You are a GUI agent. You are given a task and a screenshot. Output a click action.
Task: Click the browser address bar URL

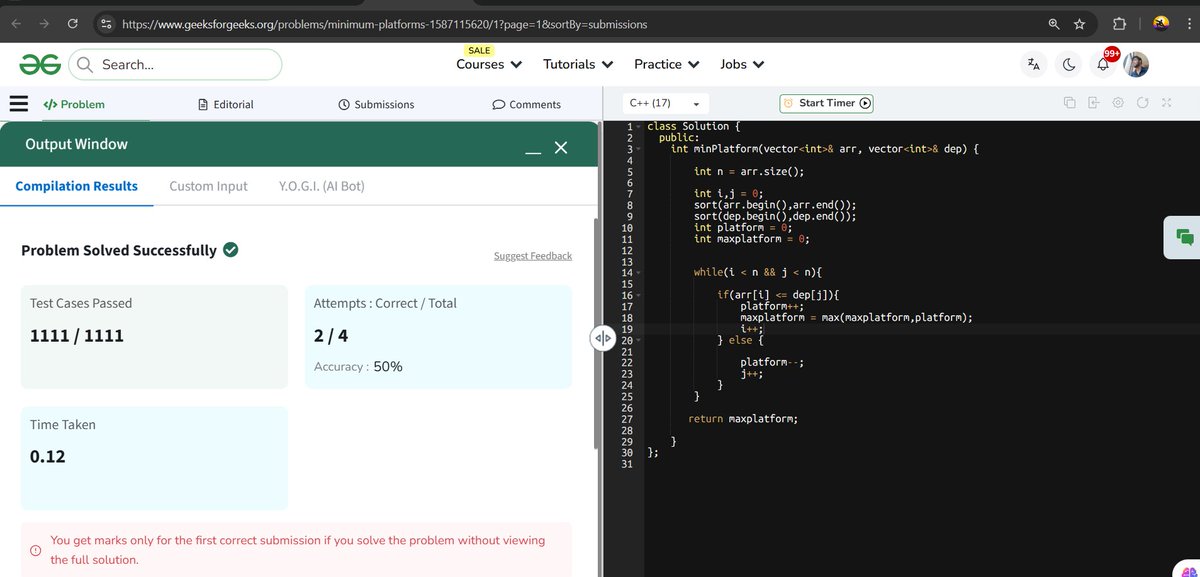click(384, 23)
